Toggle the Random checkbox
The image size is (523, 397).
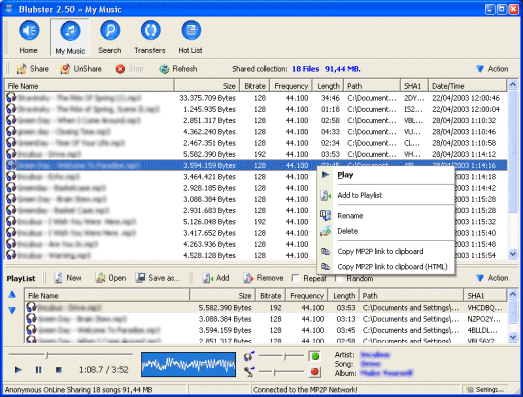339,278
